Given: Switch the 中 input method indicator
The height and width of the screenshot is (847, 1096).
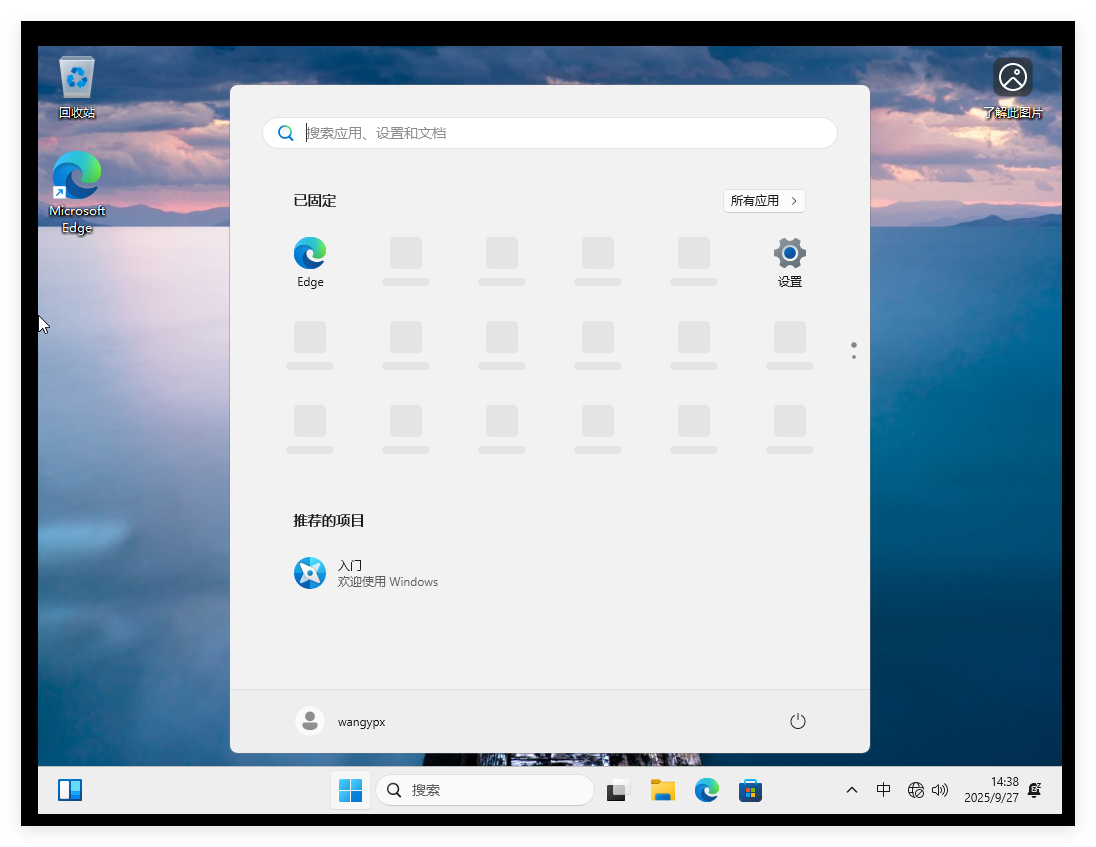Looking at the screenshot, I should coord(884,790).
